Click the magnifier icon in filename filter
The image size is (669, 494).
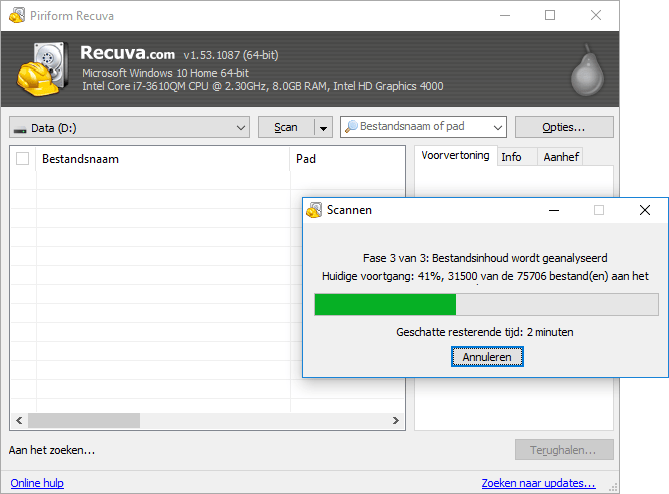pyautogui.click(x=351, y=126)
